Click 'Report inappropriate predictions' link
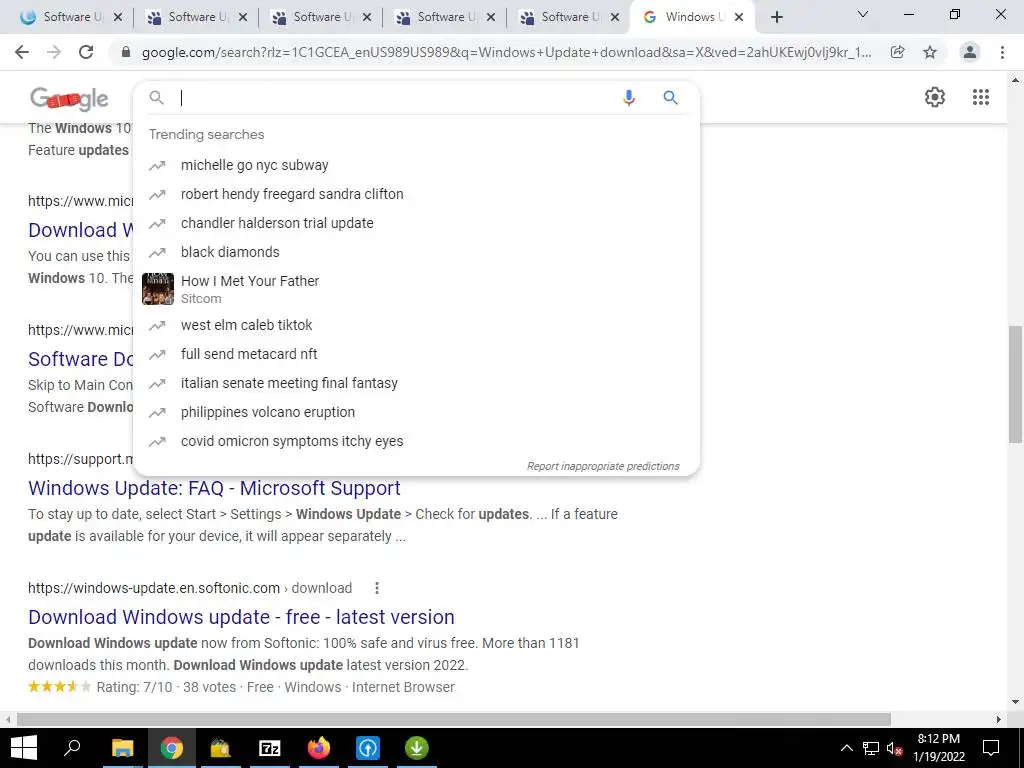1024x768 pixels. 603,466
